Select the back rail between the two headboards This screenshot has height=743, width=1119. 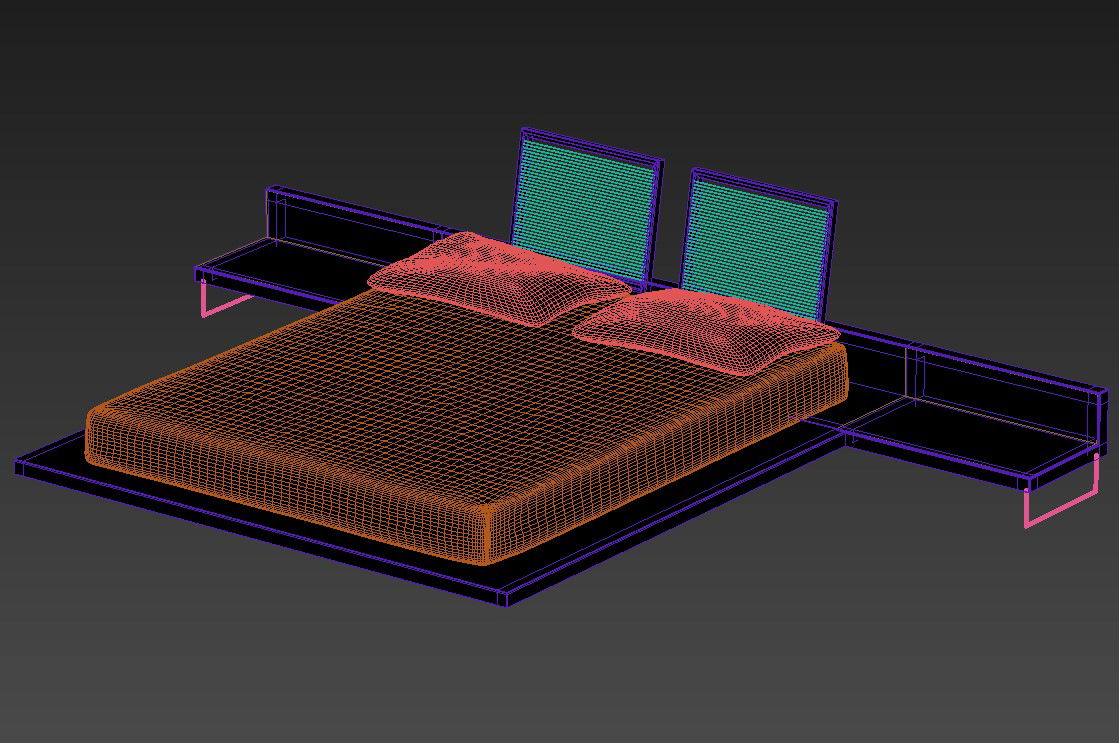pyautogui.click(x=667, y=281)
